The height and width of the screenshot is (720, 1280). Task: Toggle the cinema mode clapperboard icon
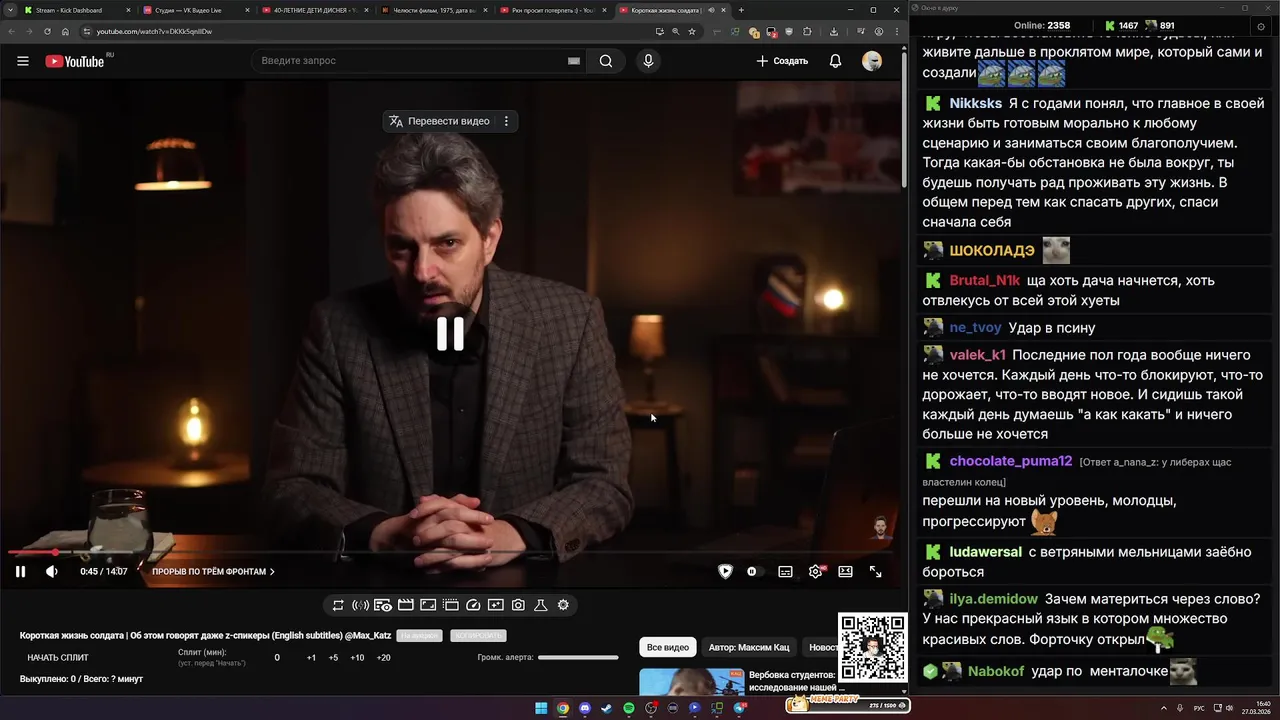pyautogui.click(x=406, y=605)
